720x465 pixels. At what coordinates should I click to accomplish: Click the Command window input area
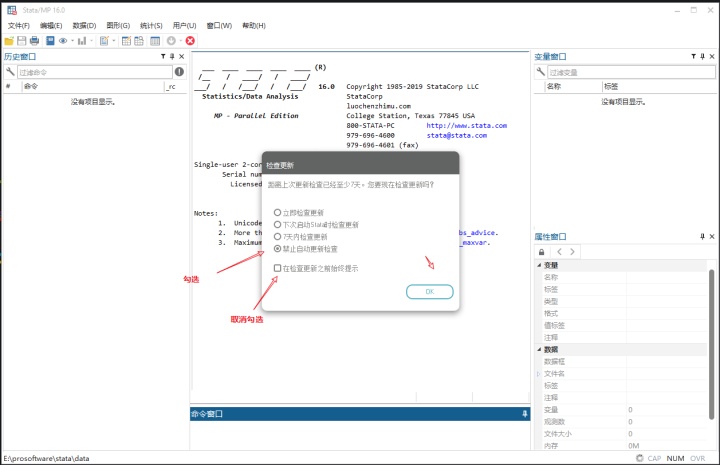click(360, 435)
